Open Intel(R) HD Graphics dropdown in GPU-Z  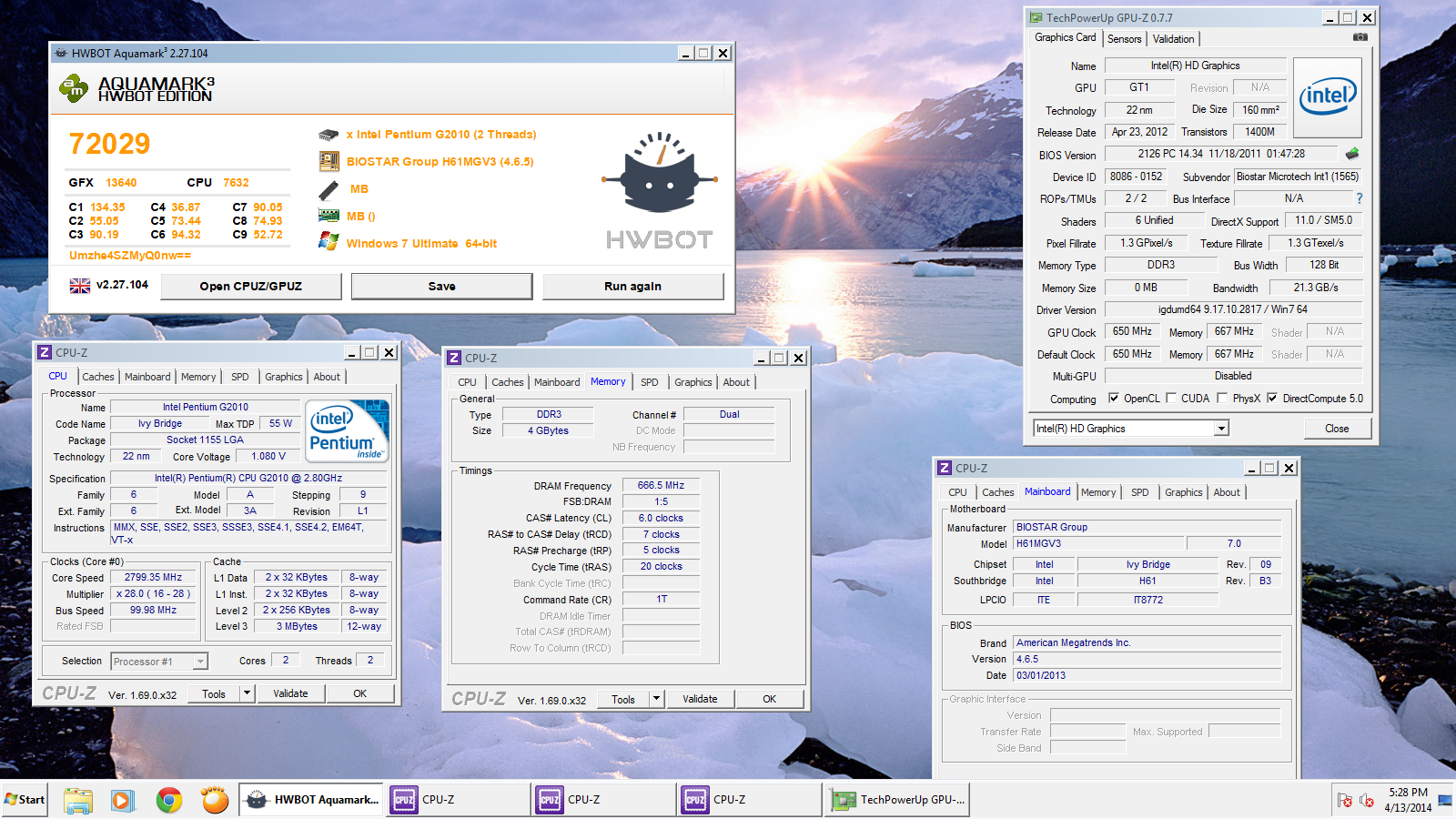pyautogui.click(x=1221, y=429)
